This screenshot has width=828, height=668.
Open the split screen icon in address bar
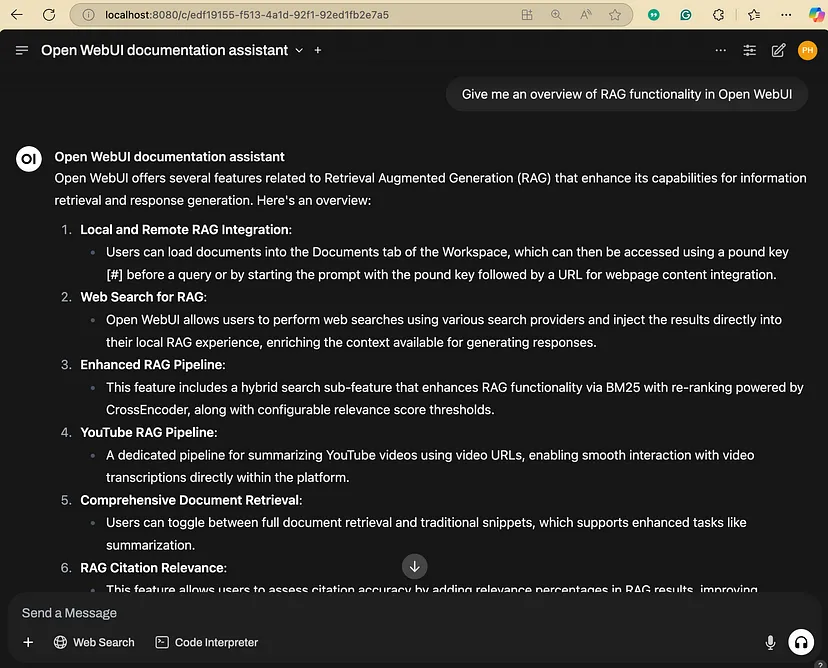click(x=526, y=15)
